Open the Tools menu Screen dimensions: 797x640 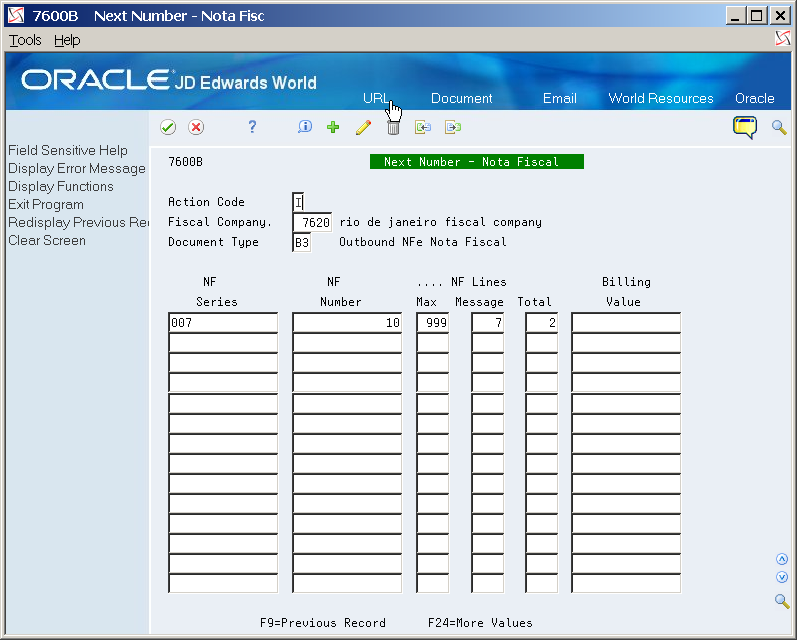pyautogui.click(x=25, y=40)
